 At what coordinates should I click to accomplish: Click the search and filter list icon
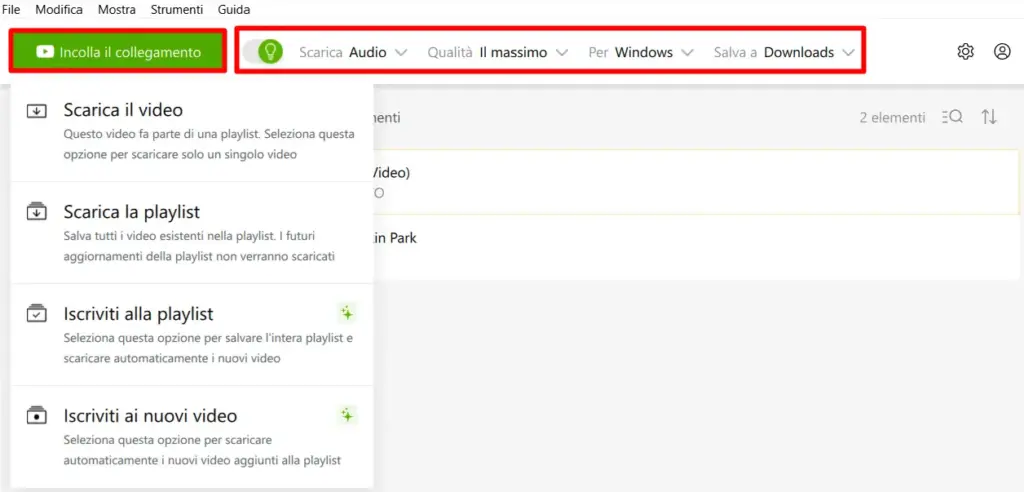(x=952, y=117)
